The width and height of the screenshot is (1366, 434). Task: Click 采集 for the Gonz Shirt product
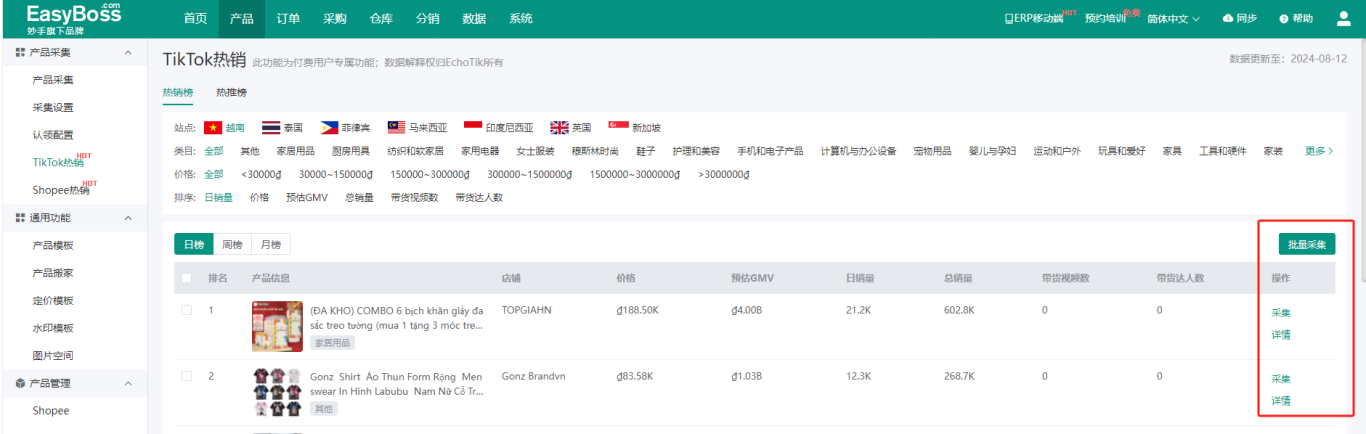coord(1281,379)
